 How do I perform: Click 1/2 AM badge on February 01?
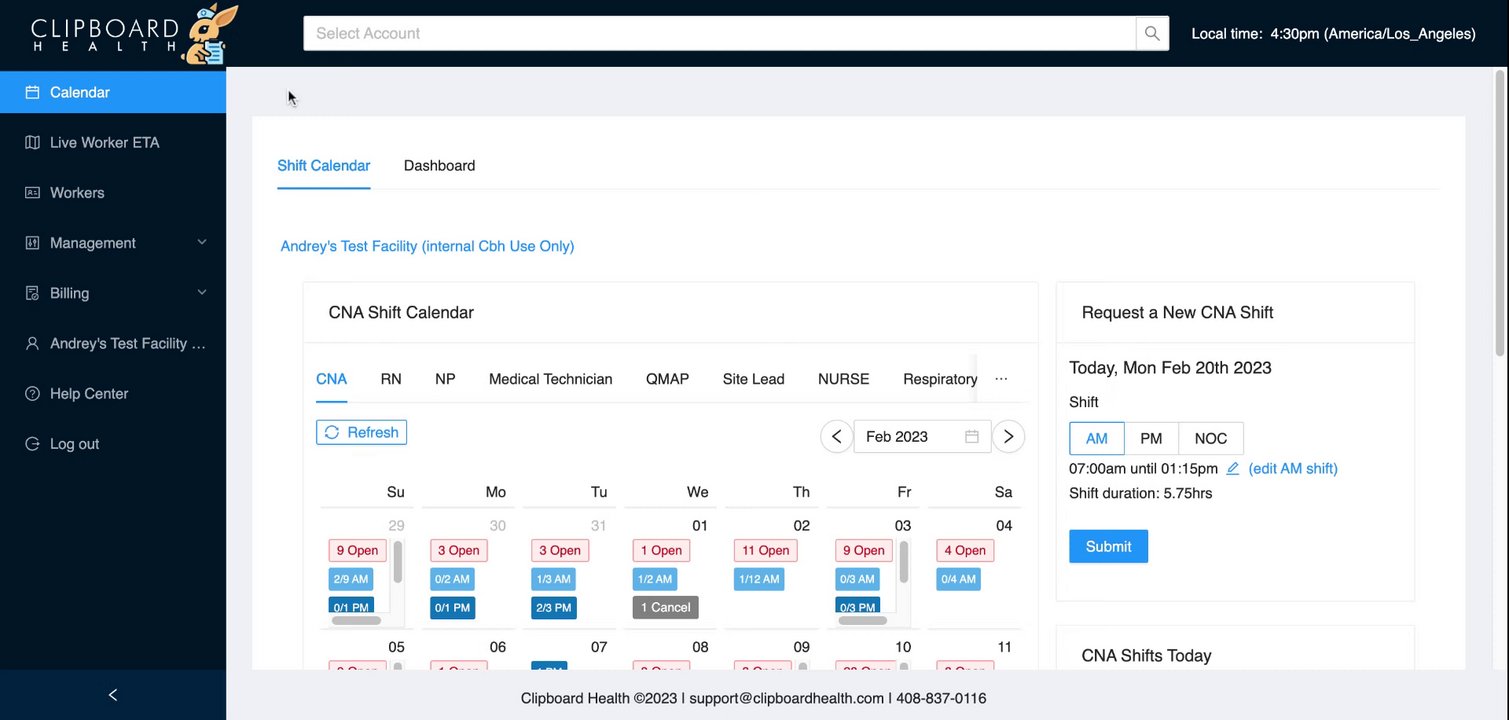(655, 579)
